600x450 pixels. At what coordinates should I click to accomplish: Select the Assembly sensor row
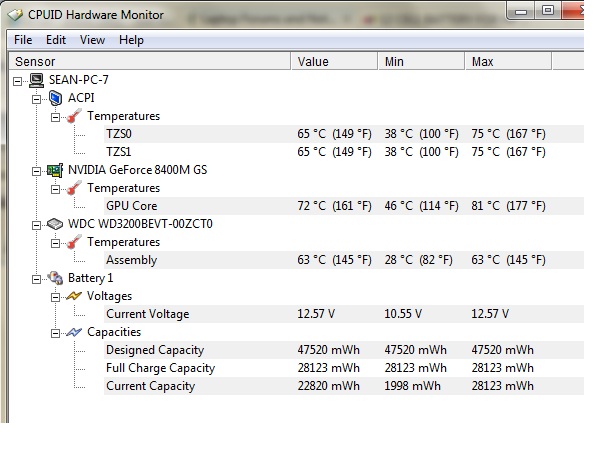344,260
